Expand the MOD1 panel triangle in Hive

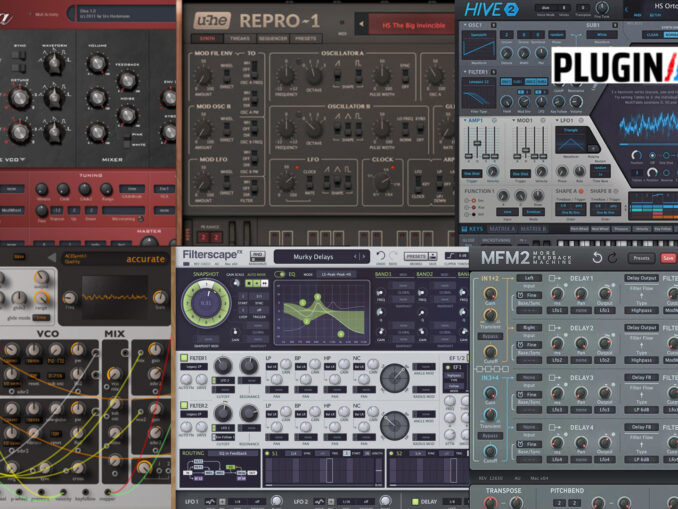click(x=513, y=120)
